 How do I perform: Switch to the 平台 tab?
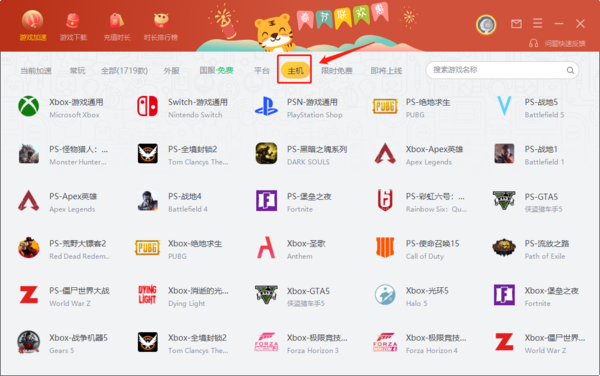click(262, 71)
